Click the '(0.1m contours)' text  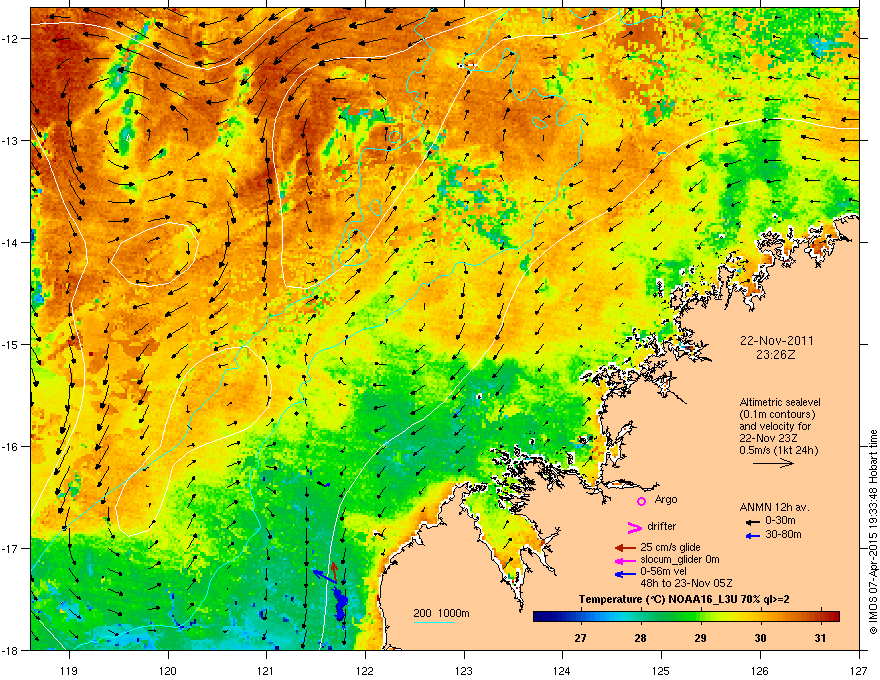[x=777, y=415]
